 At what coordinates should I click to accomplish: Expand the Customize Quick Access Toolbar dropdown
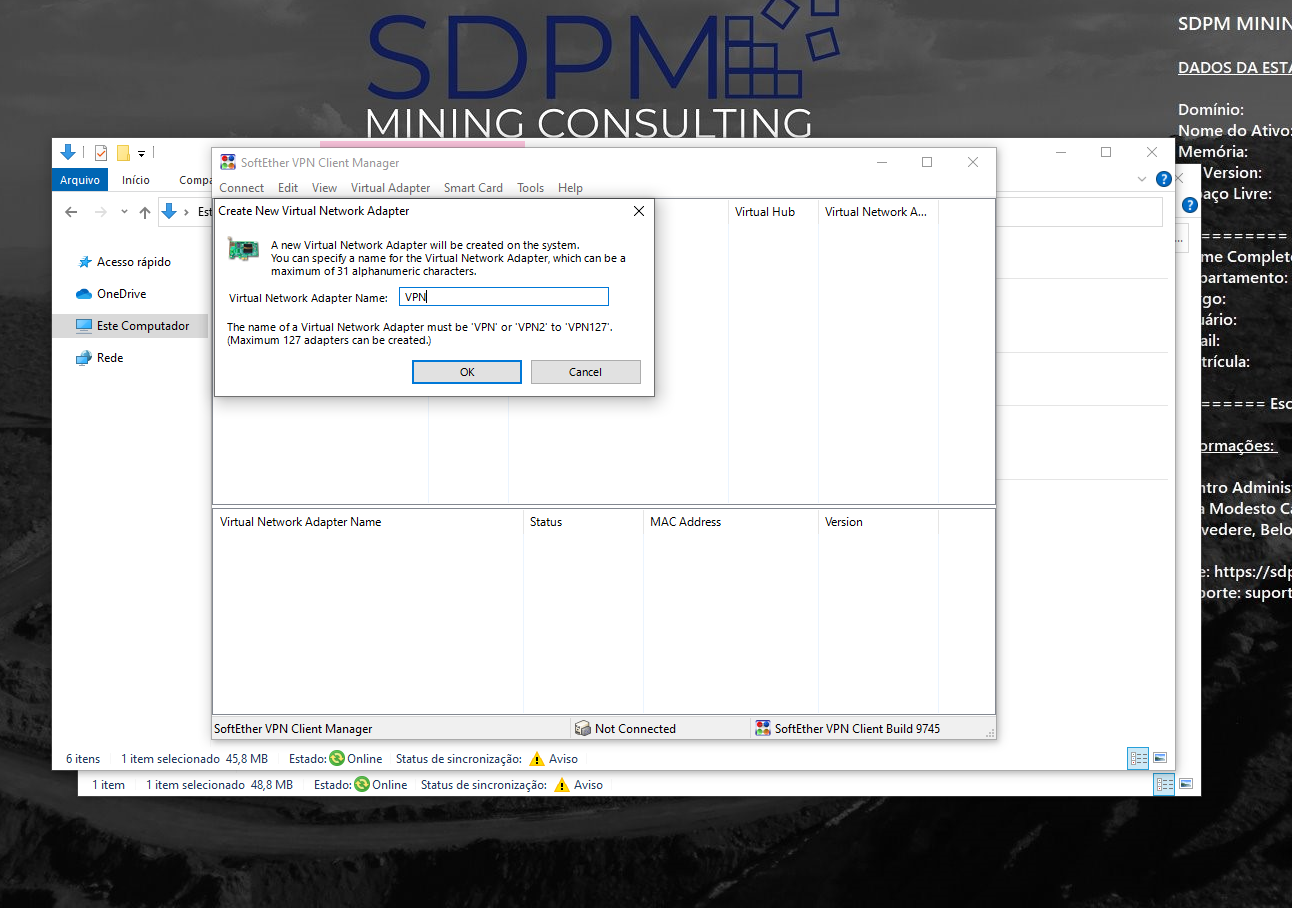coord(142,154)
